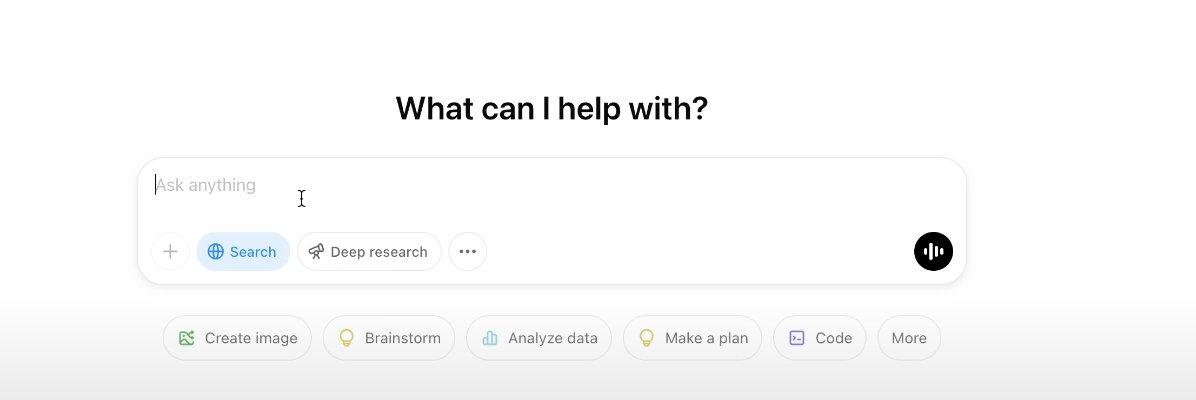
Task: Click the globe icon on Search
Action: coord(215,252)
